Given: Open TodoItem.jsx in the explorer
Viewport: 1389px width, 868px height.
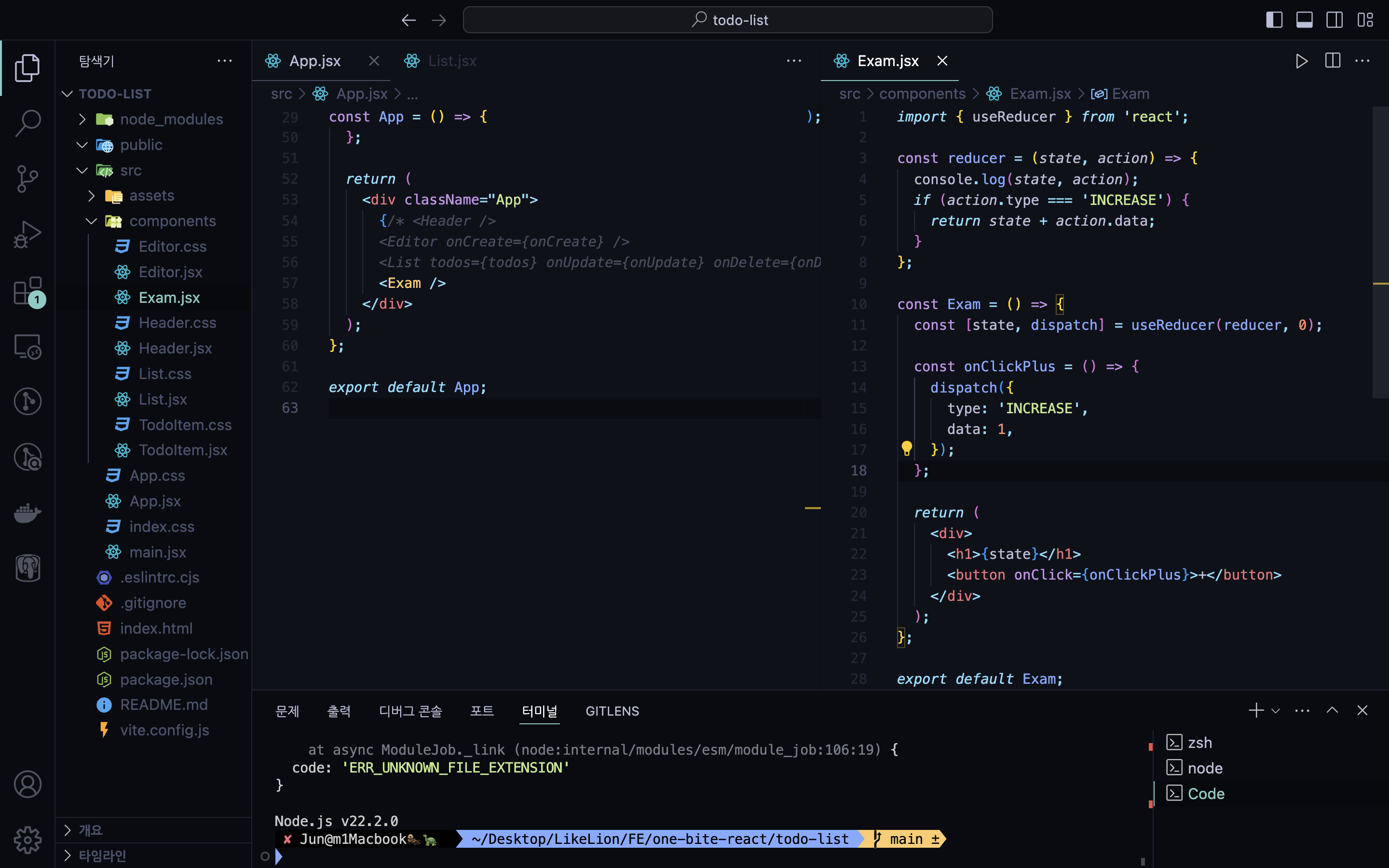Looking at the screenshot, I should (182, 450).
